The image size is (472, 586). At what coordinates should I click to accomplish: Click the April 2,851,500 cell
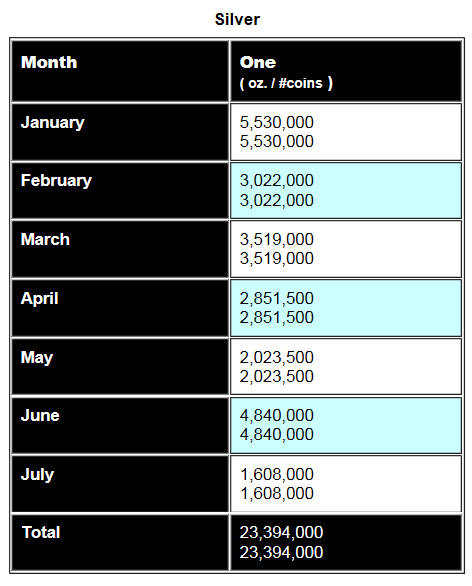click(346, 308)
